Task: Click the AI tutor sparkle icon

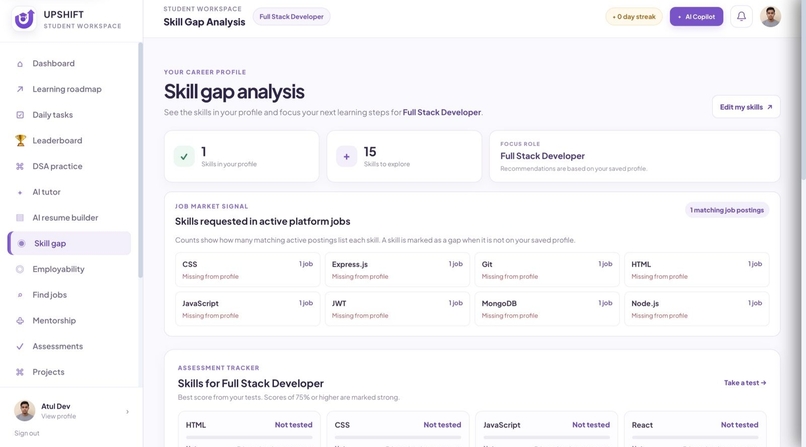Action: [x=20, y=193]
